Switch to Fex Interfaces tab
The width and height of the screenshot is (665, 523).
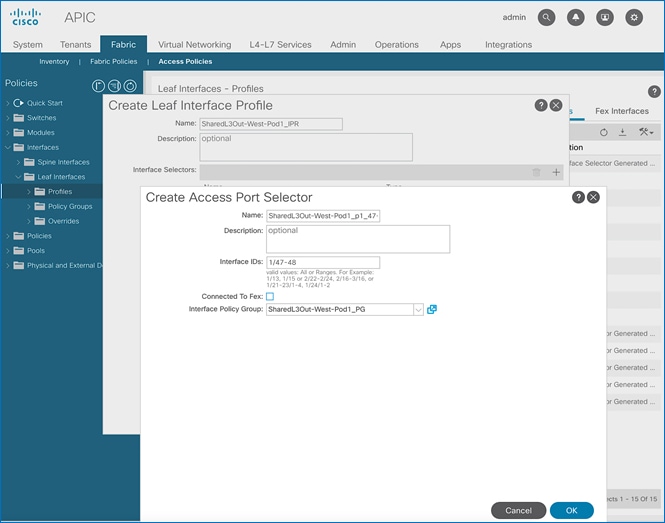pos(622,111)
